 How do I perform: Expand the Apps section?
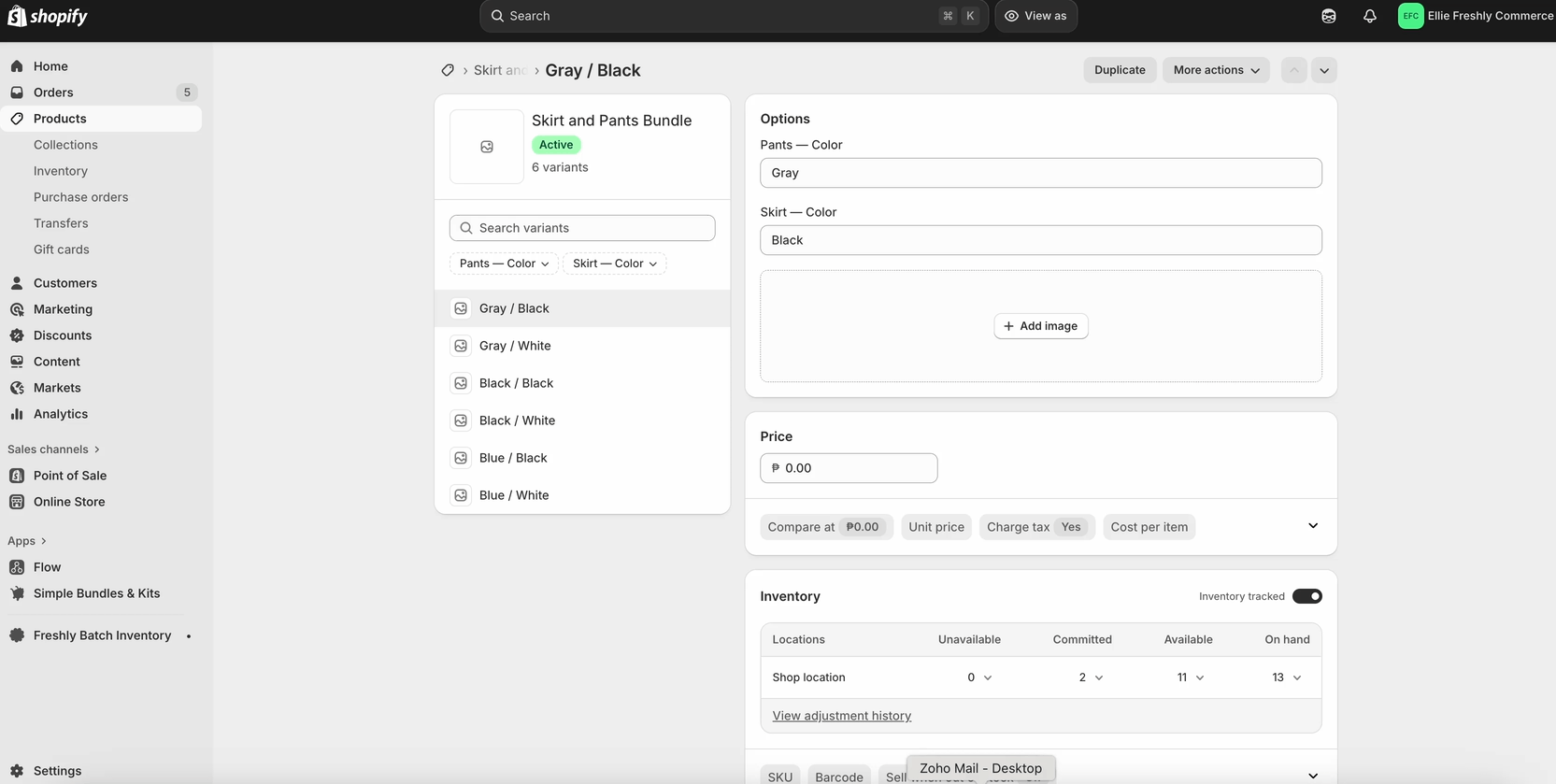pyautogui.click(x=26, y=541)
